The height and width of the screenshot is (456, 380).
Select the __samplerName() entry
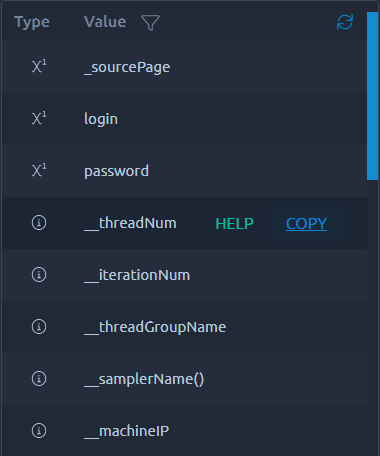click(184, 379)
